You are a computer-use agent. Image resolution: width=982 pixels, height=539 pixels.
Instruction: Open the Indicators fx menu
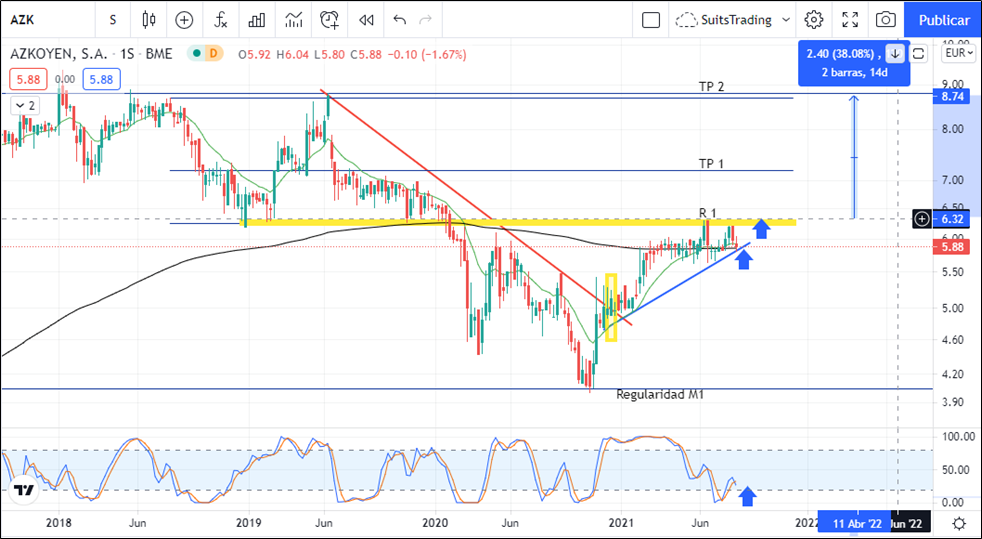pos(220,19)
